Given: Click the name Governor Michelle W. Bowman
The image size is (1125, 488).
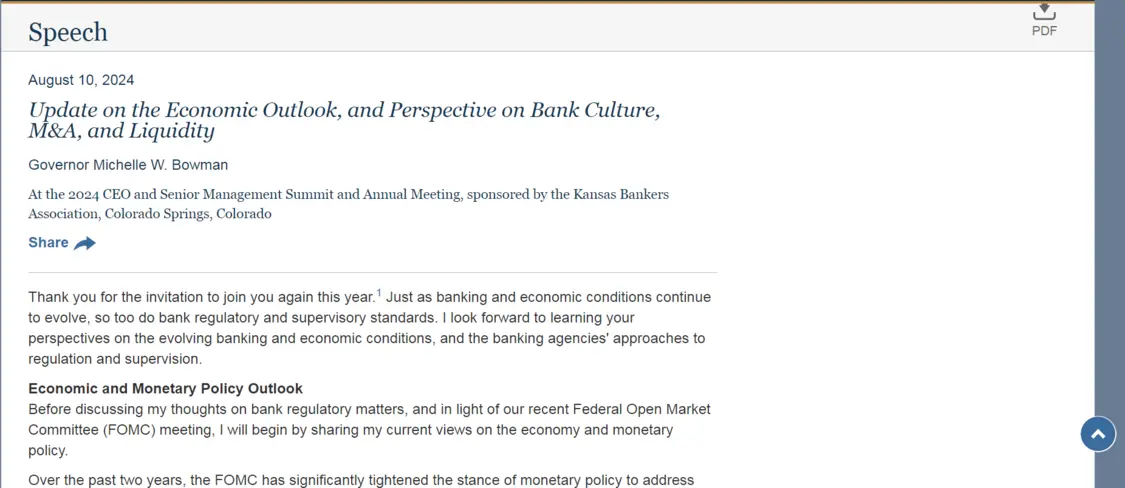Looking at the screenshot, I should pos(128,165).
